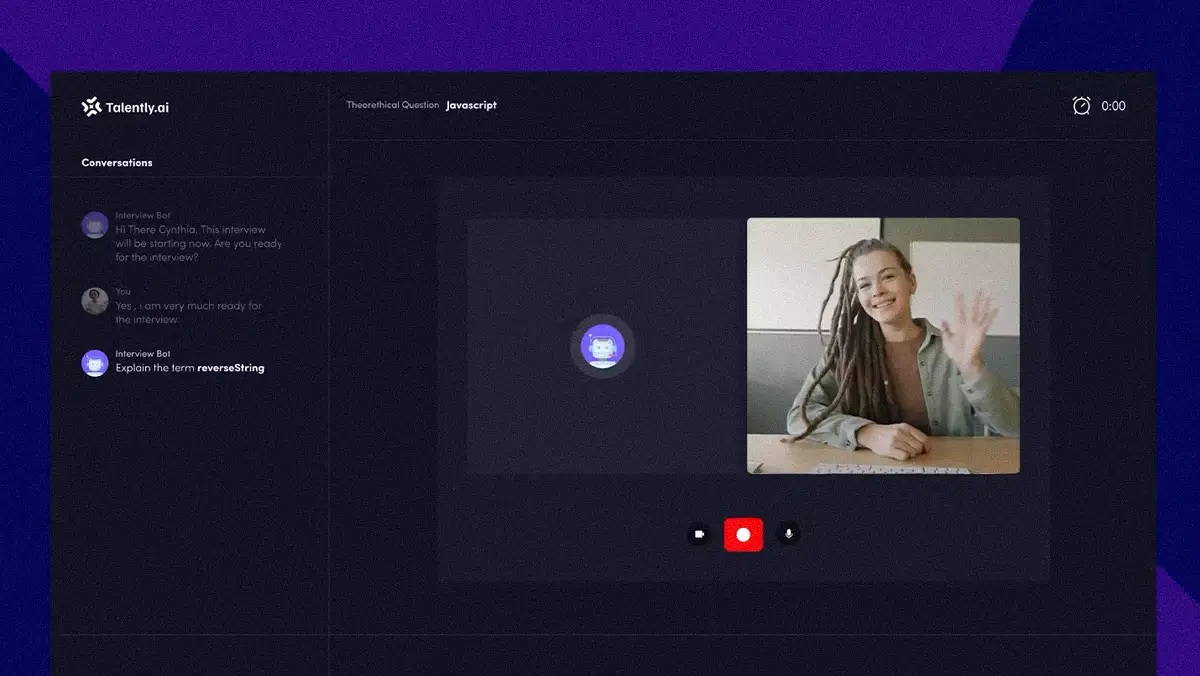Open the Conversations panel heading
The width and height of the screenshot is (1200, 676).
pyautogui.click(x=117, y=163)
